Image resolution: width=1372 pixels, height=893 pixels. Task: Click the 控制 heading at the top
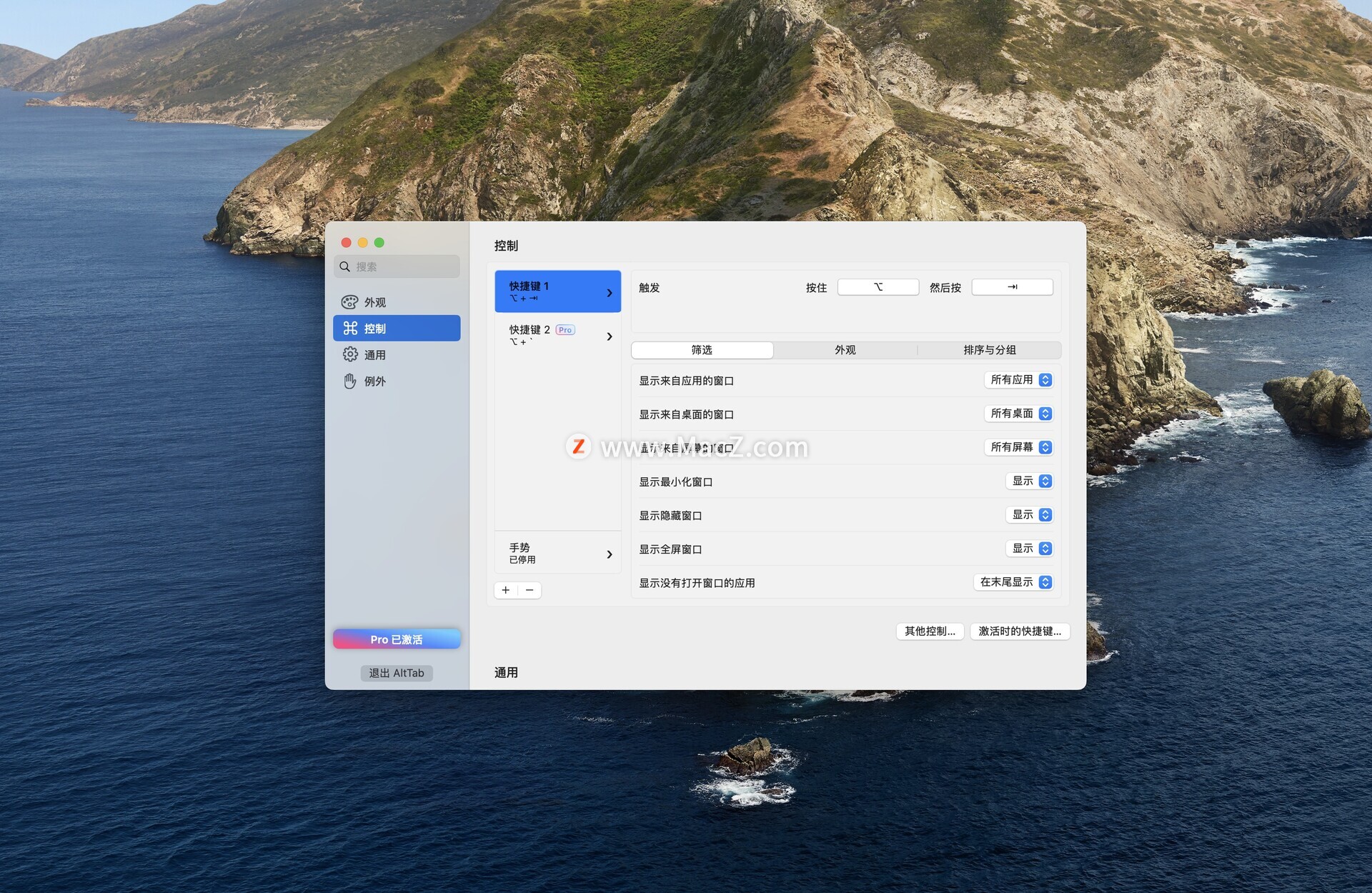pyautogui.click(x=506, y=246)
